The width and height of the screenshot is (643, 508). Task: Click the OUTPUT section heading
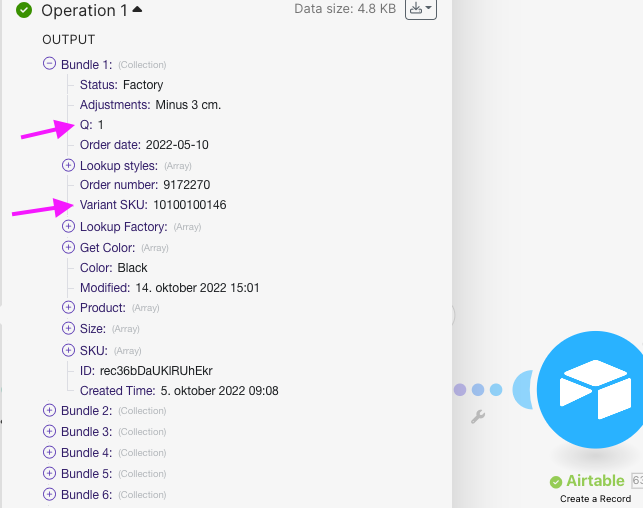click(x=68, y=40)
